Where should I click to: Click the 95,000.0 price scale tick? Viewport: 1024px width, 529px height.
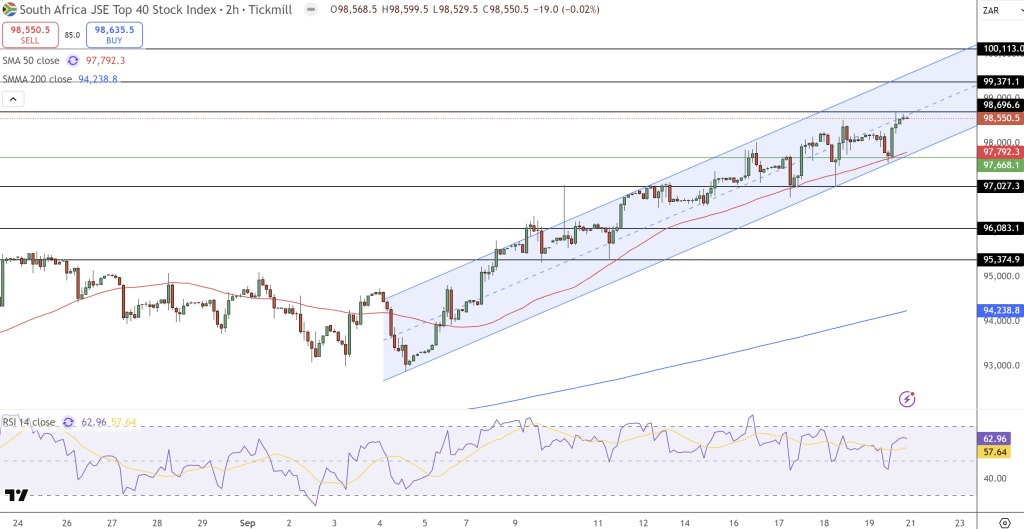pos(1001,276)
